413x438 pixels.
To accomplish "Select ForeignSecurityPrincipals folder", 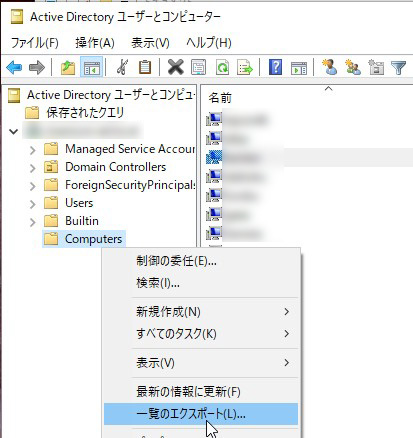I will click(x=119, y=185).
